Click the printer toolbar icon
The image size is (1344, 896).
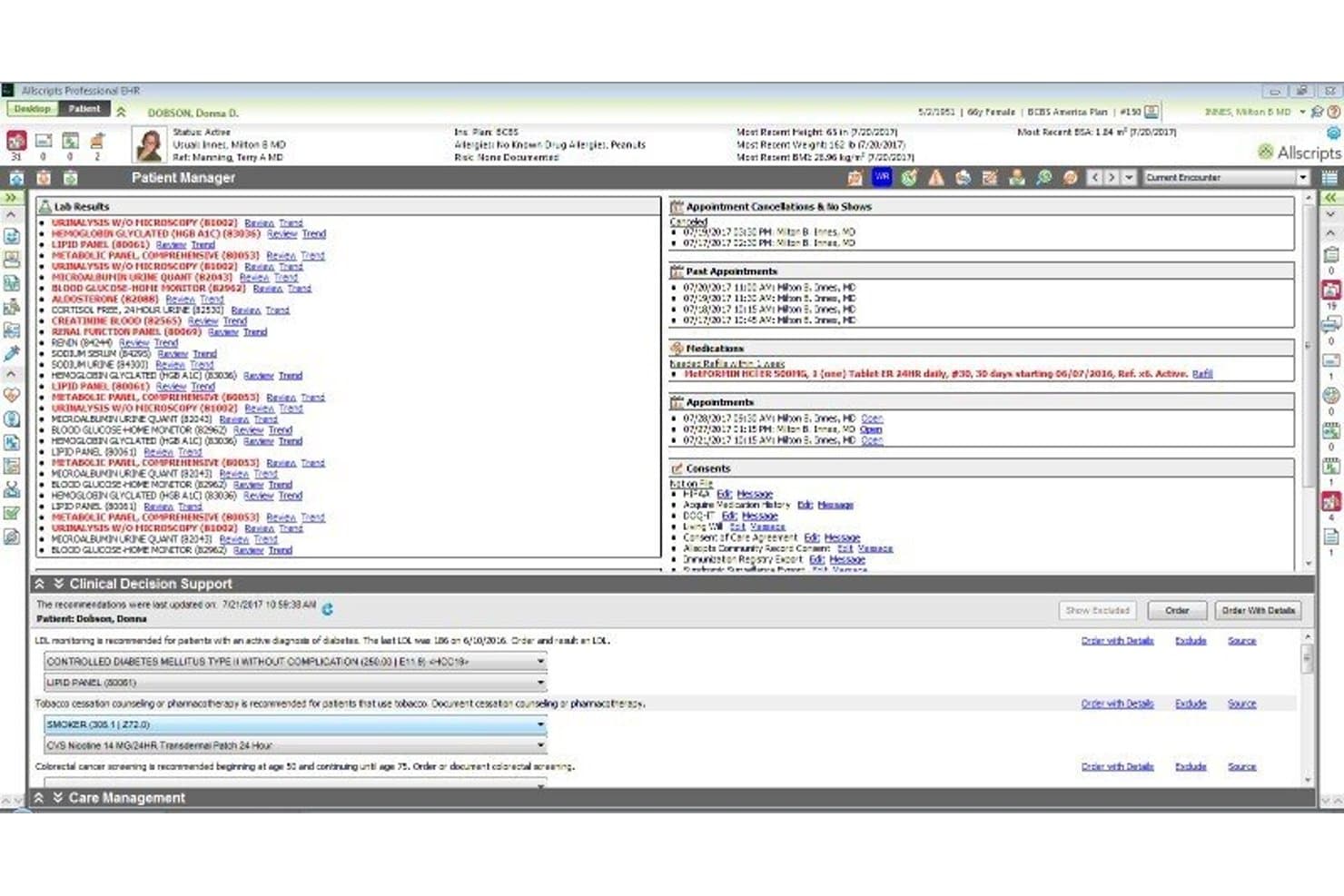(963, 178)
